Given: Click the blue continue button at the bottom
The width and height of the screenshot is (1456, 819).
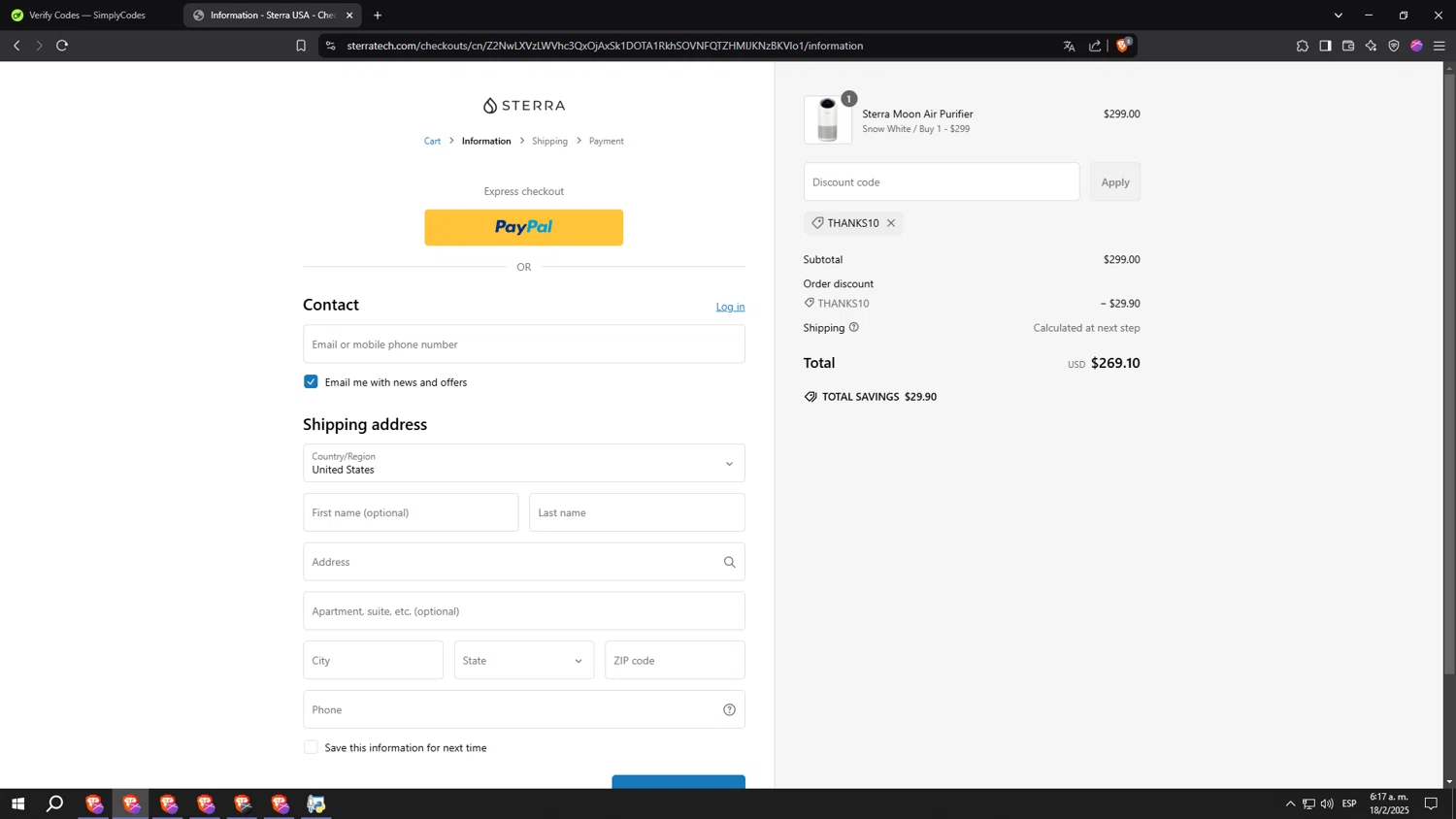Looking at the screenshot, I should (x=678, y=782).
